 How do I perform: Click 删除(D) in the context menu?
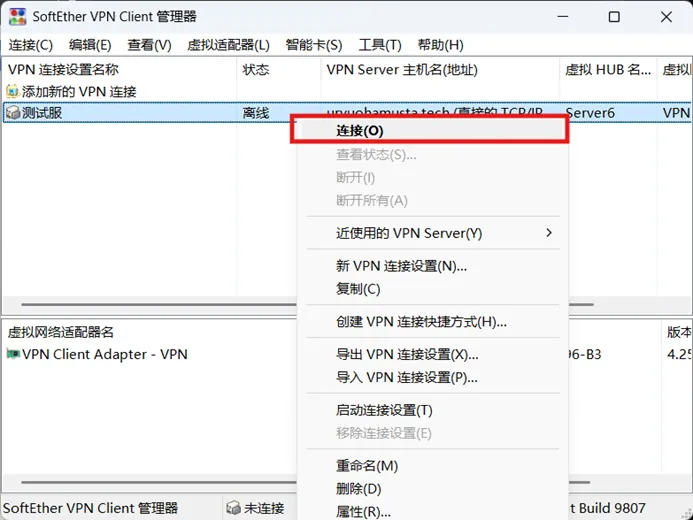pos(359,489)
